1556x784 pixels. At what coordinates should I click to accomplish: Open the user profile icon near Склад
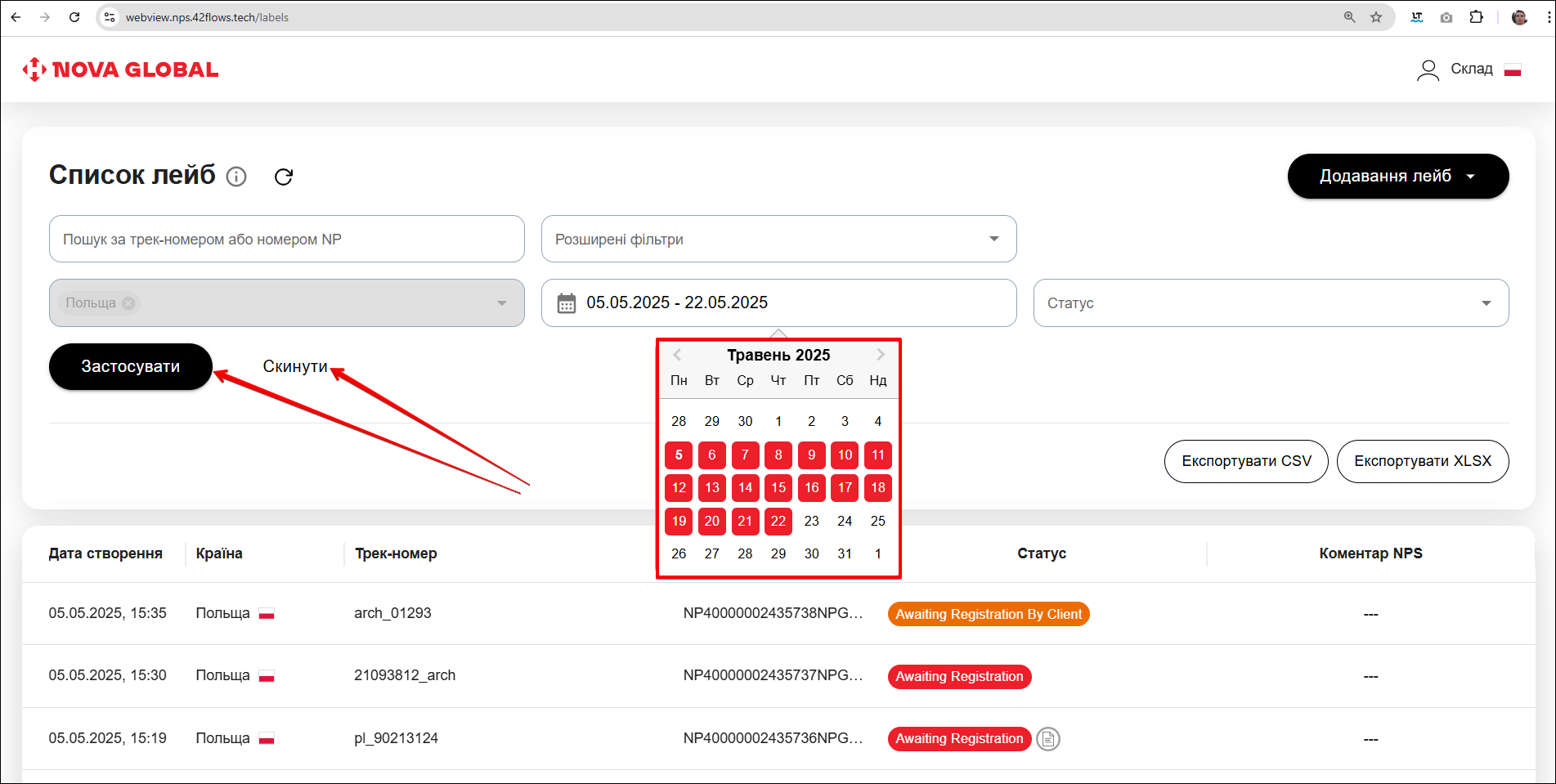1428,70
